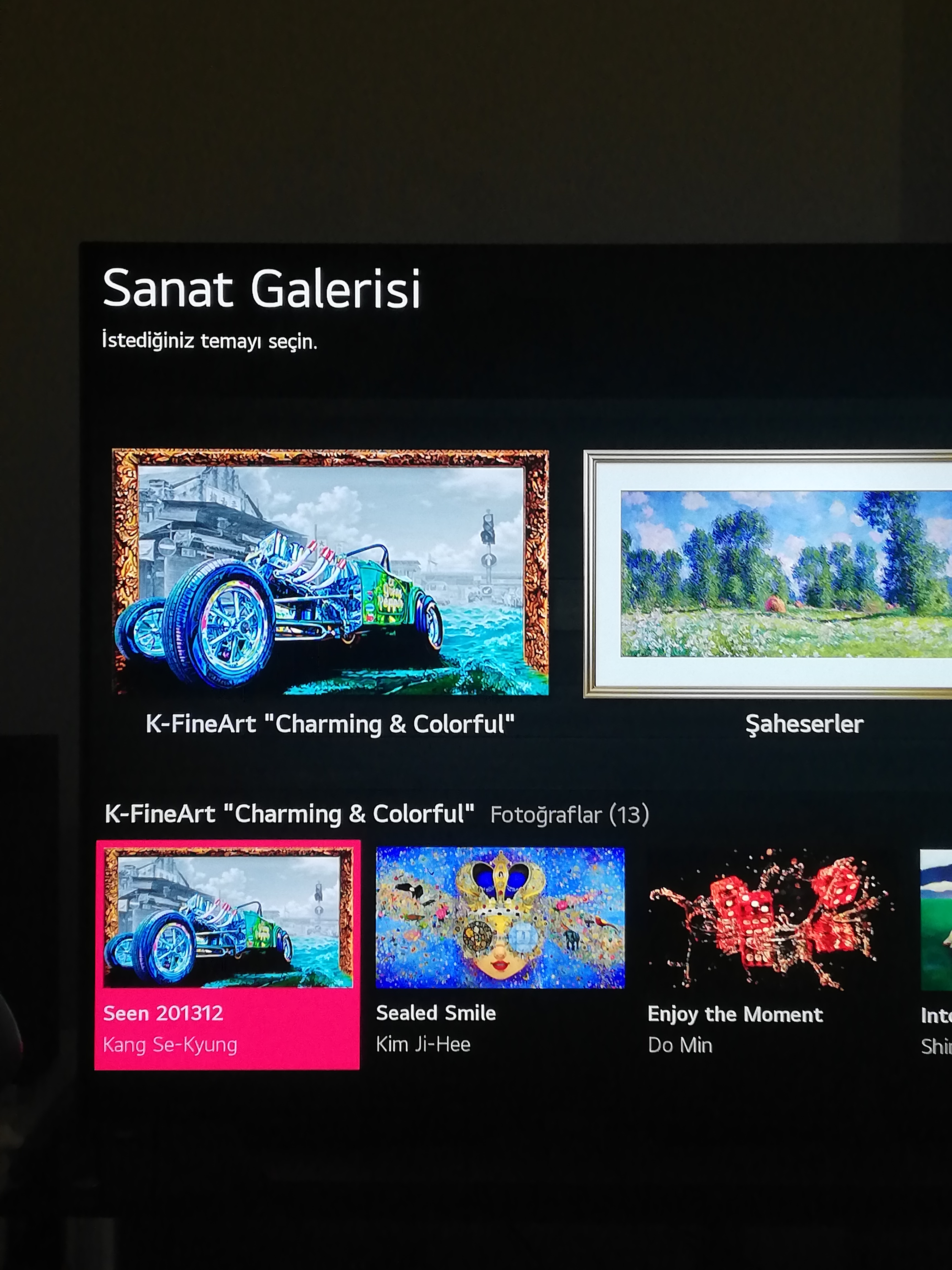
Task: Select the K-FineArt theme car painting
Action: point(331,572)
